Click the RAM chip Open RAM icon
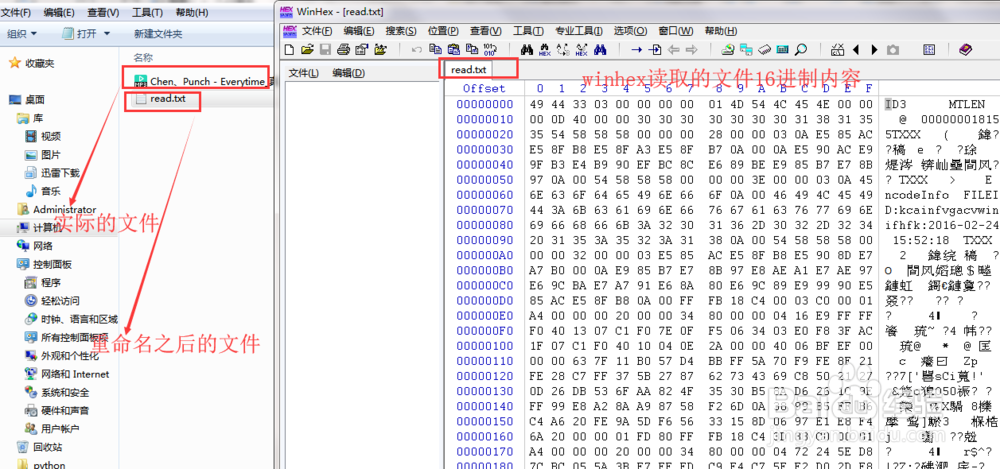This screenshot has width=1000, height=469. pyautogui.click(x=765, y=49)
